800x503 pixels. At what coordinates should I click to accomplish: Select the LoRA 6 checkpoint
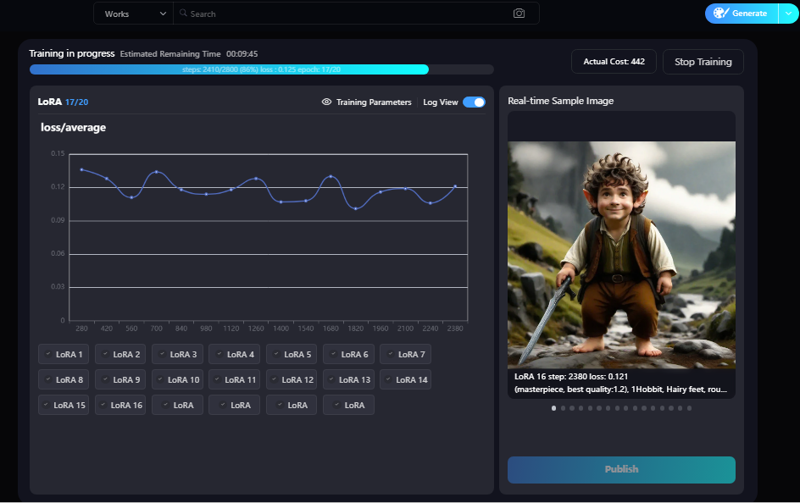[349, 354]
